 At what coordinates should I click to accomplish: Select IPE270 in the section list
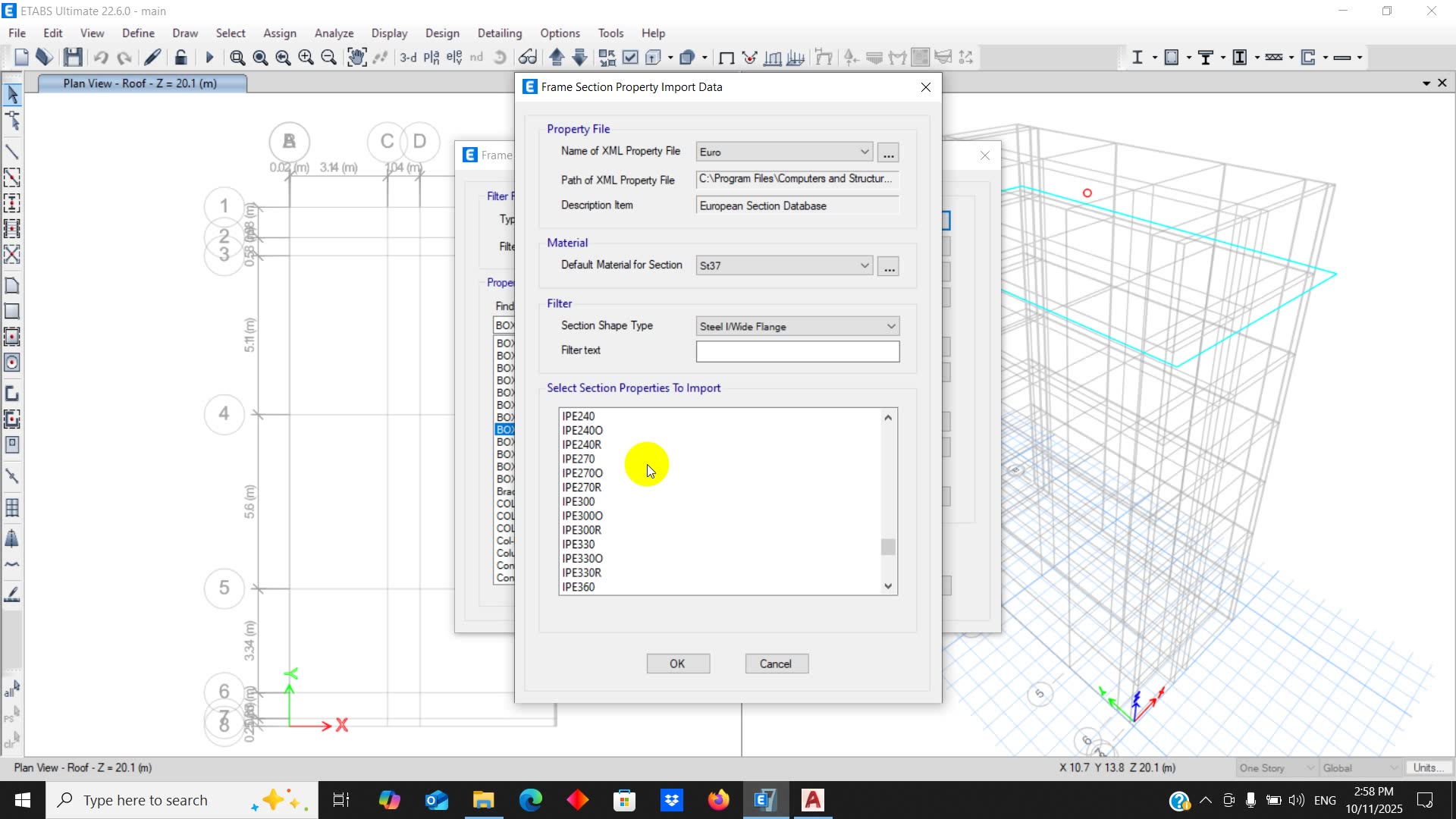coord(579,459)
